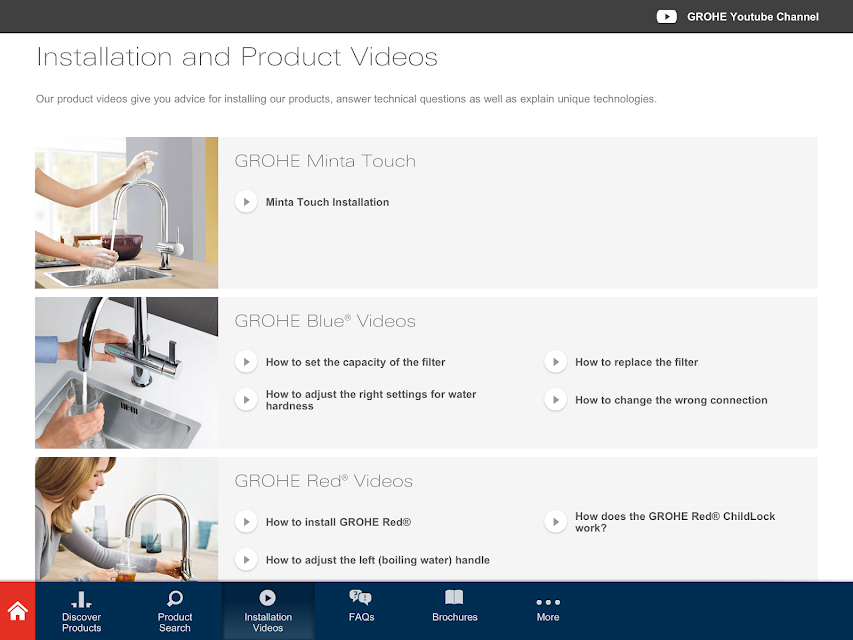Open 'How to adjust the right settings for water hardness'
The height and width of the screenshot is (640, 853).
click(x=371, y=400)
